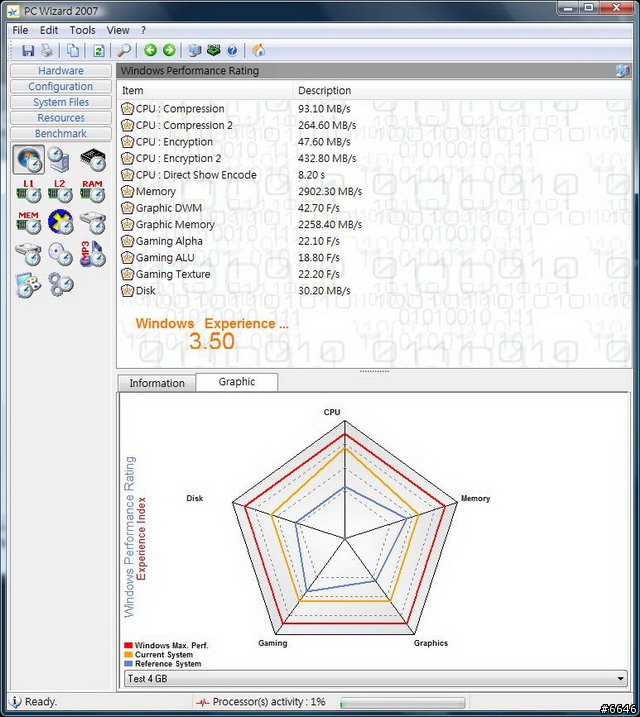This screenshot has width=640, height=717.
Task: Open the Benchmark section
Action: point(61,134)
